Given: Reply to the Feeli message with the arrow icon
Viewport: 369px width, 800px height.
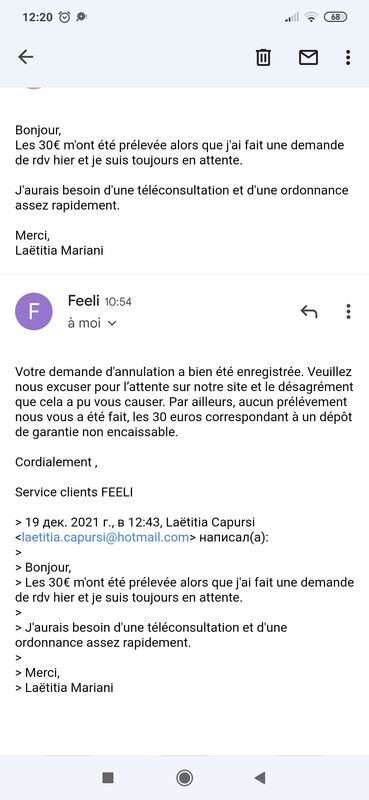Looking at the screenshot, I should pos(309,311).
